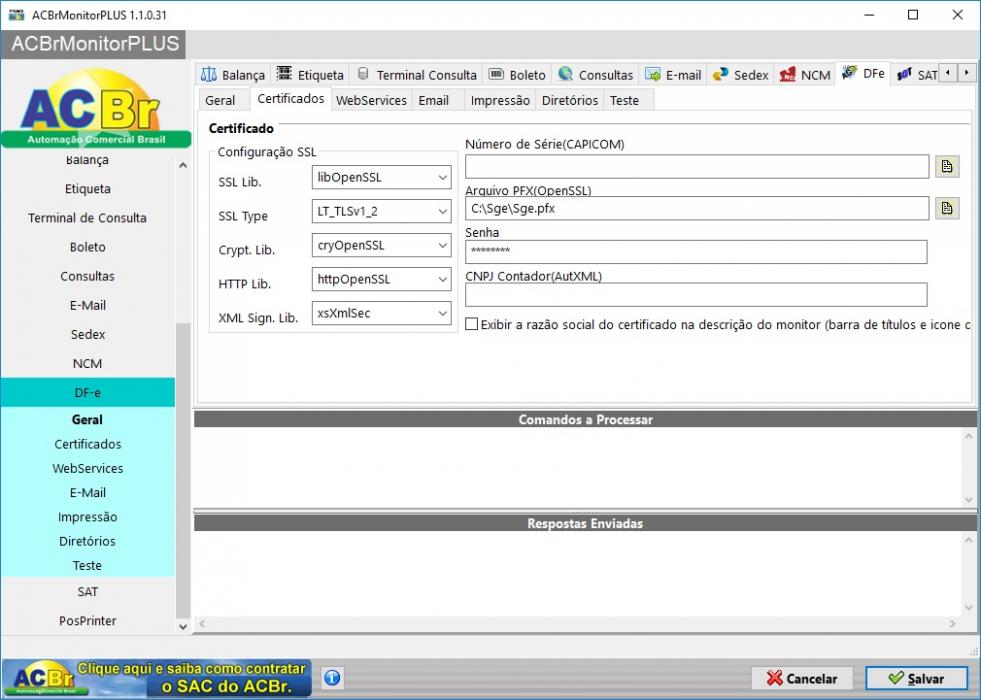981x700 pixels.
Task: Open the Teste sub-tab
Action: 624,100
